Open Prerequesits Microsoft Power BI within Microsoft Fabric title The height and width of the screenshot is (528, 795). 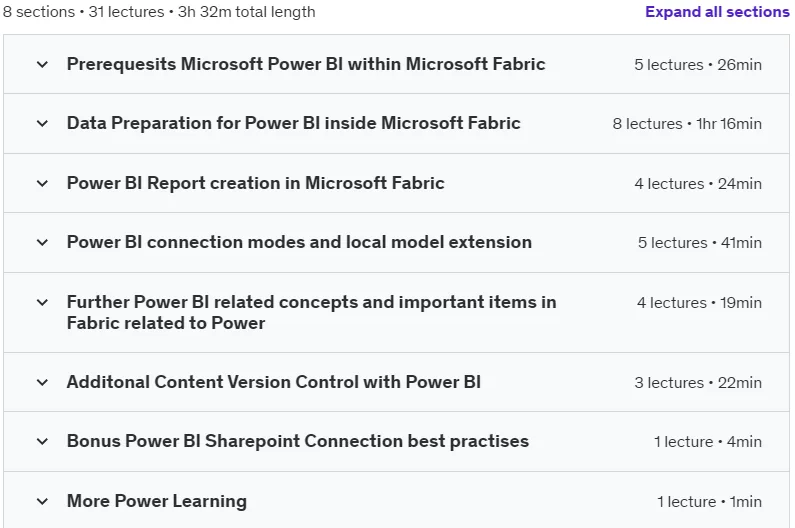pos(306,64)
